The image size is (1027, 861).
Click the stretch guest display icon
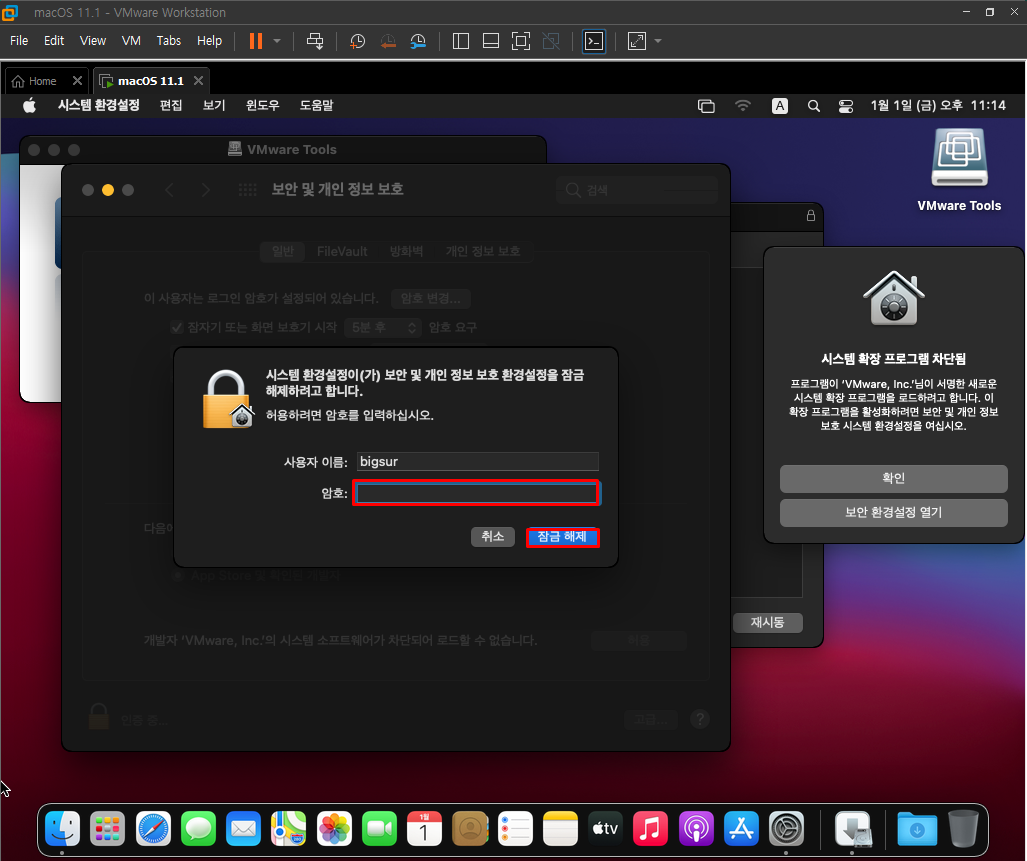637,41
